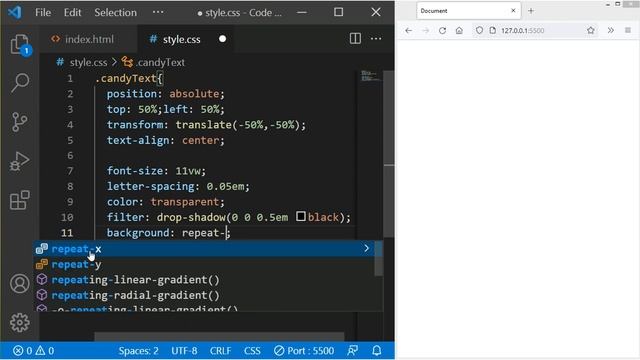640x360 pixels.
Task: Click unsaved dot on style.css tab
Action: tap(222, 39)
